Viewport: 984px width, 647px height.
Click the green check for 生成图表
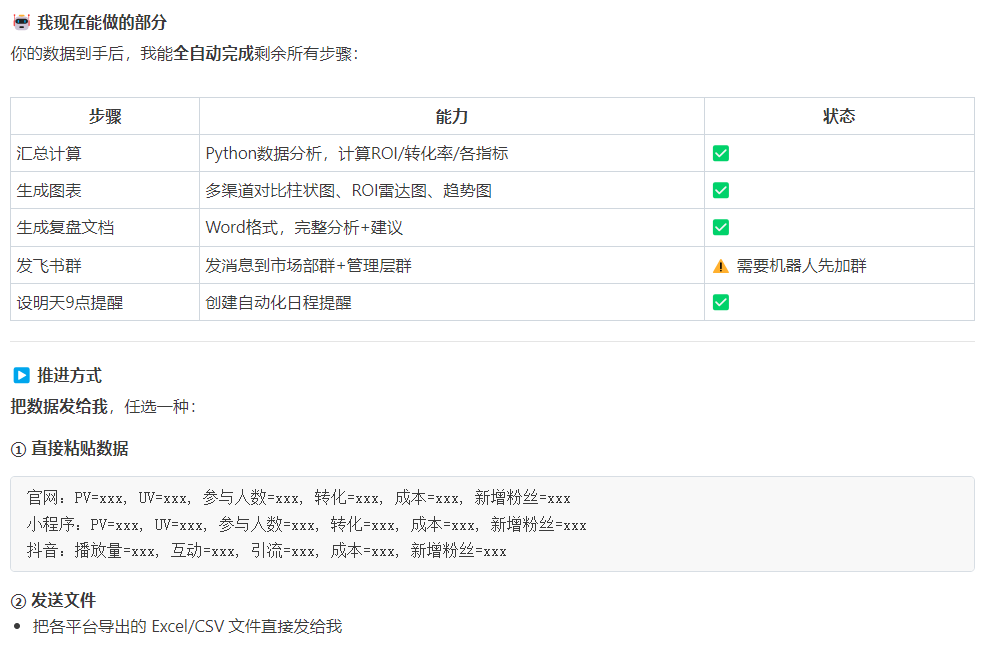pos(720,190)
